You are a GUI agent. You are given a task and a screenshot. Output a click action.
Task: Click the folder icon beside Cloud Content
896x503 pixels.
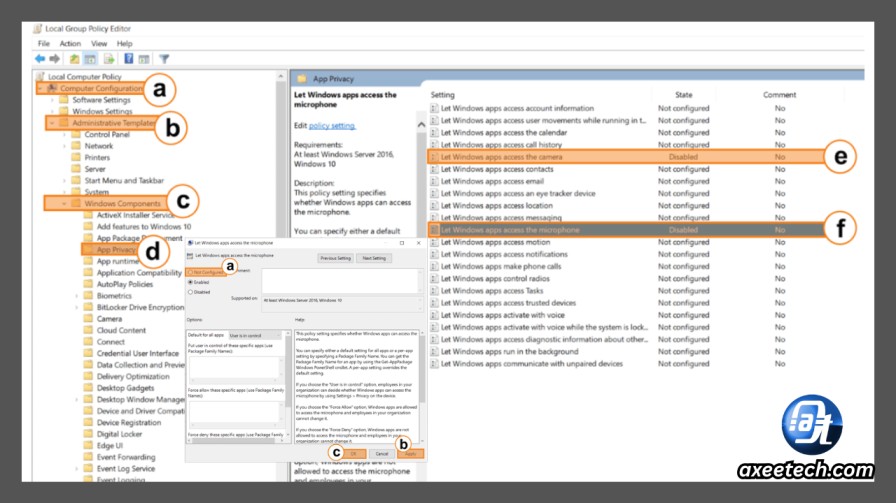[x=88, y=330]
